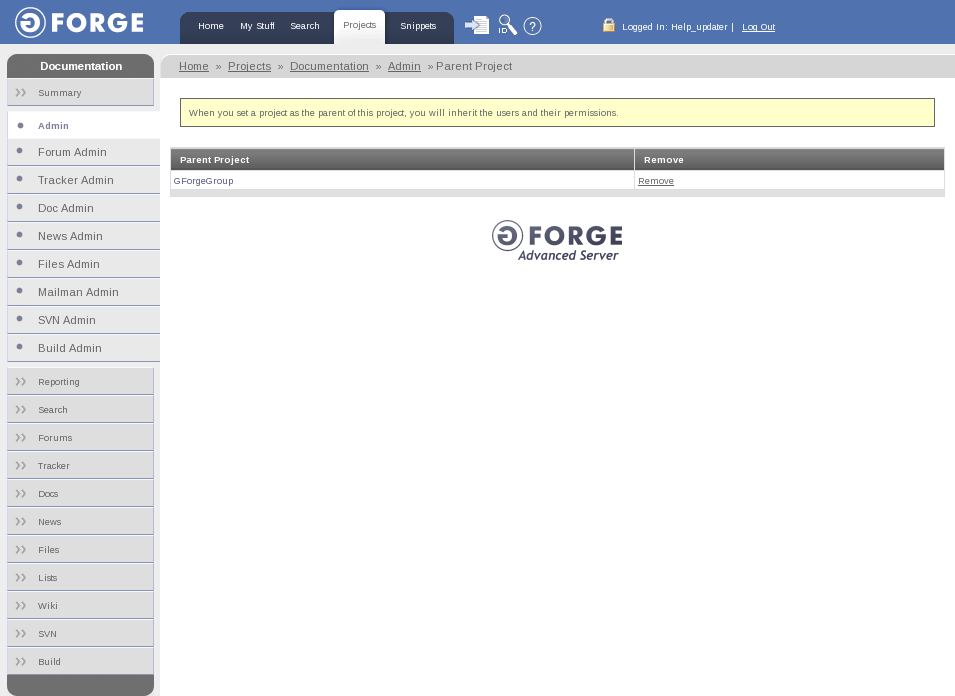The height and width of the screenshot is (696, 955).
Task: Follow the Projects breadcrumb link
Action: pos(249,66)
